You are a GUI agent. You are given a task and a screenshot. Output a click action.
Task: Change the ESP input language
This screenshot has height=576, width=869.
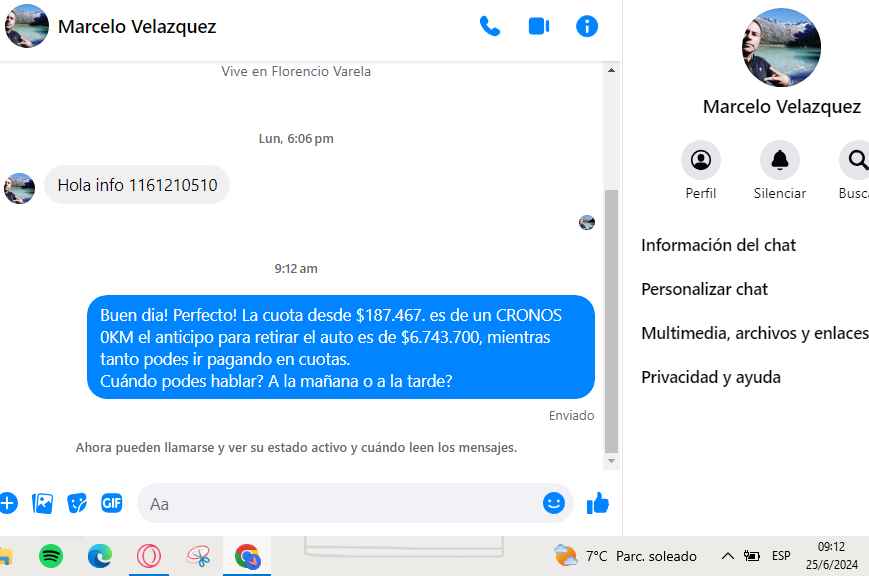(781, 556)
